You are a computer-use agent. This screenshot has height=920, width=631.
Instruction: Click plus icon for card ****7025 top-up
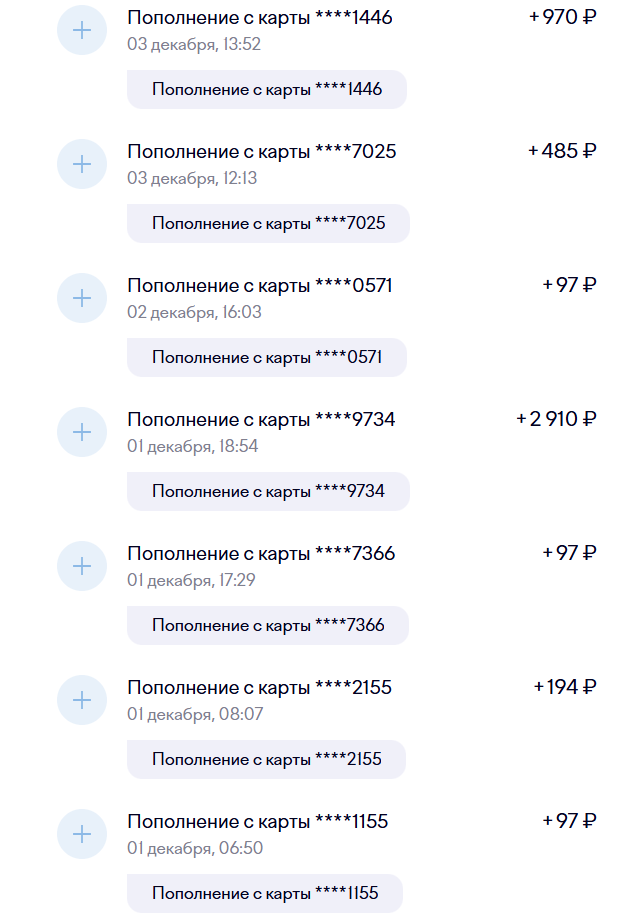[x=82, y=164]
